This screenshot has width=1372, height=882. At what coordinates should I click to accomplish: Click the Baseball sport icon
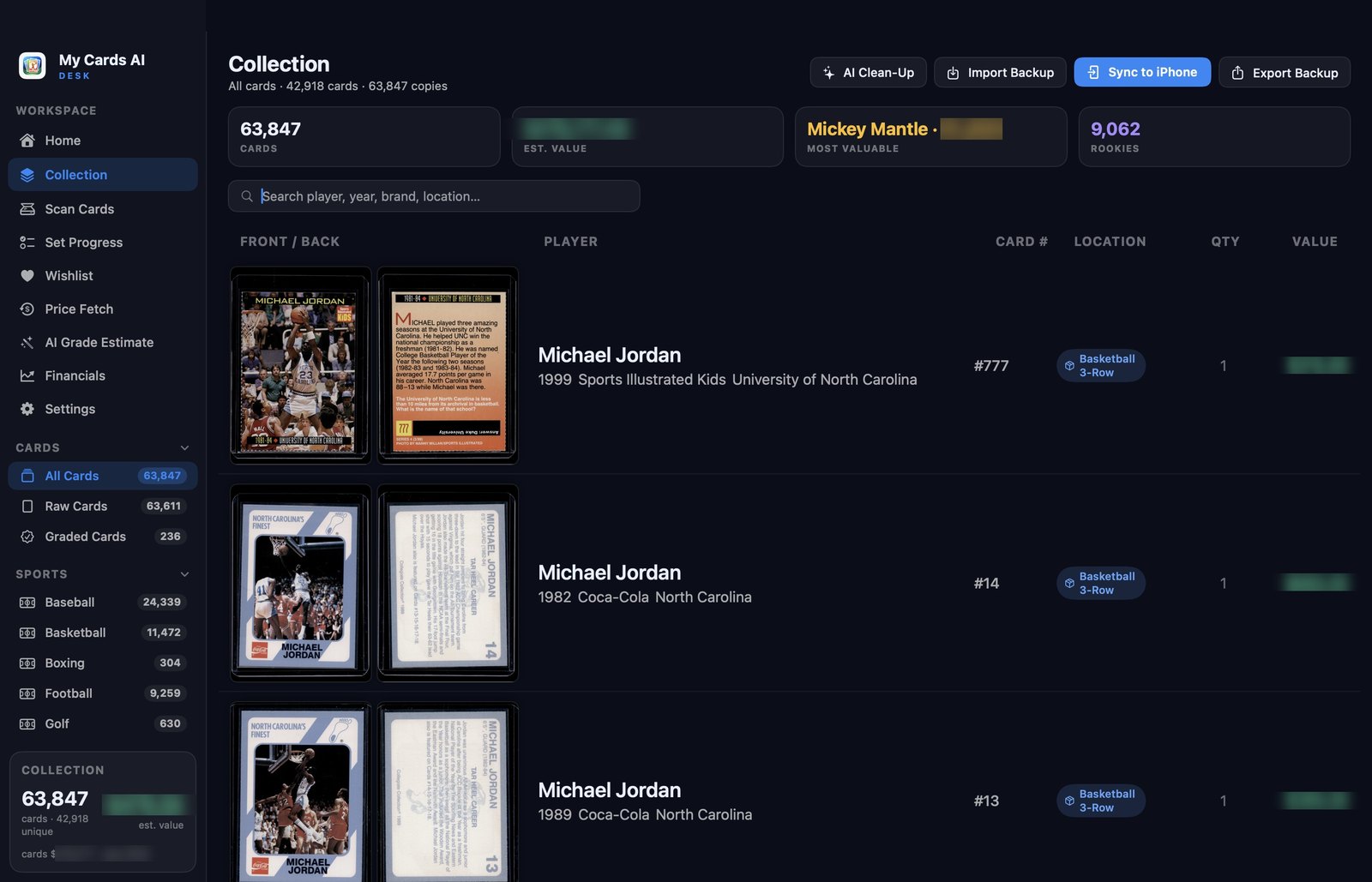coord(27,603)
